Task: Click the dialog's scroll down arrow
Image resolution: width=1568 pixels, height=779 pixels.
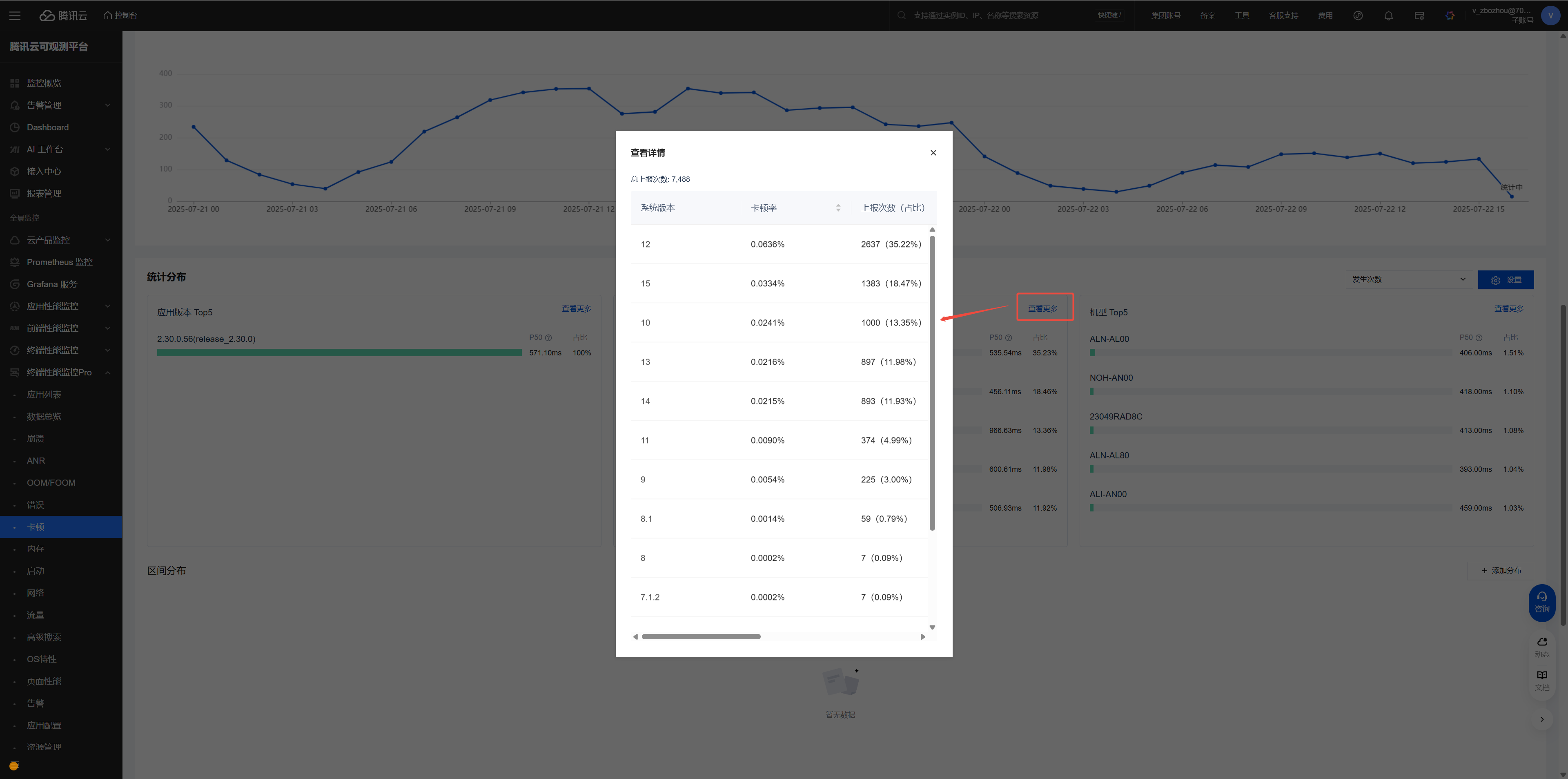Action: [932, 627]
